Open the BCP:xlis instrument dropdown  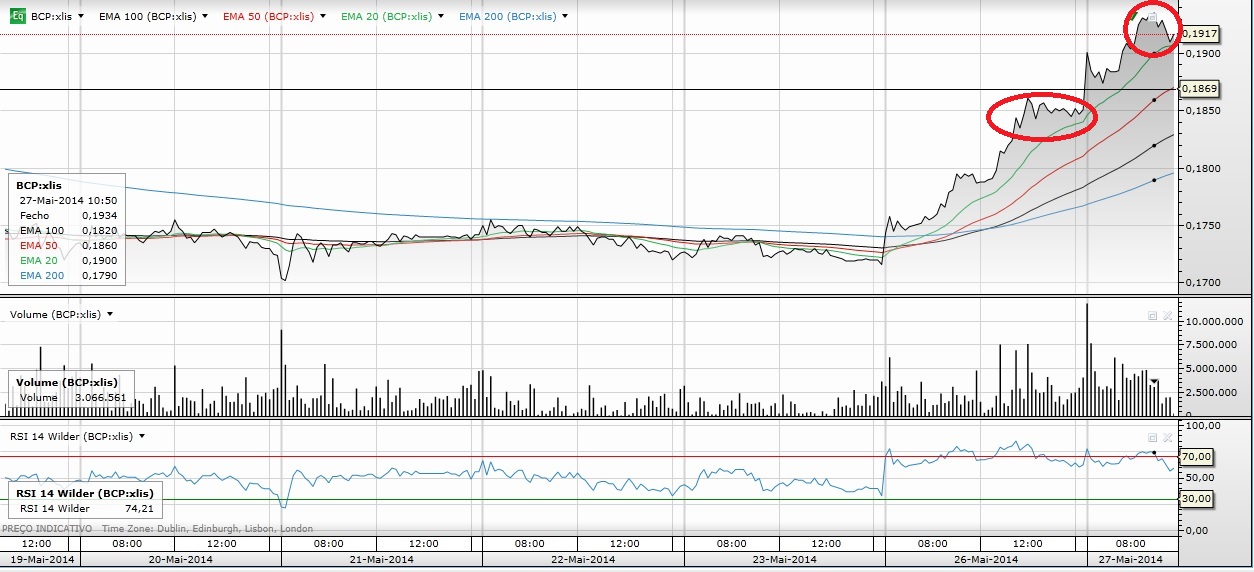(79, 17)
